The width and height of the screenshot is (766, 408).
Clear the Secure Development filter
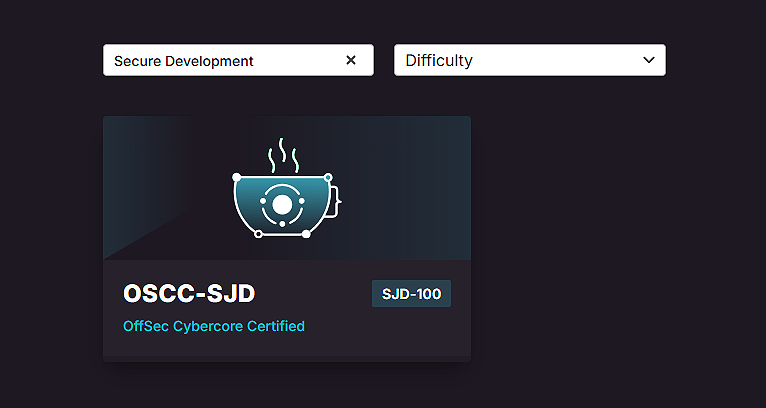coord(351,60)
